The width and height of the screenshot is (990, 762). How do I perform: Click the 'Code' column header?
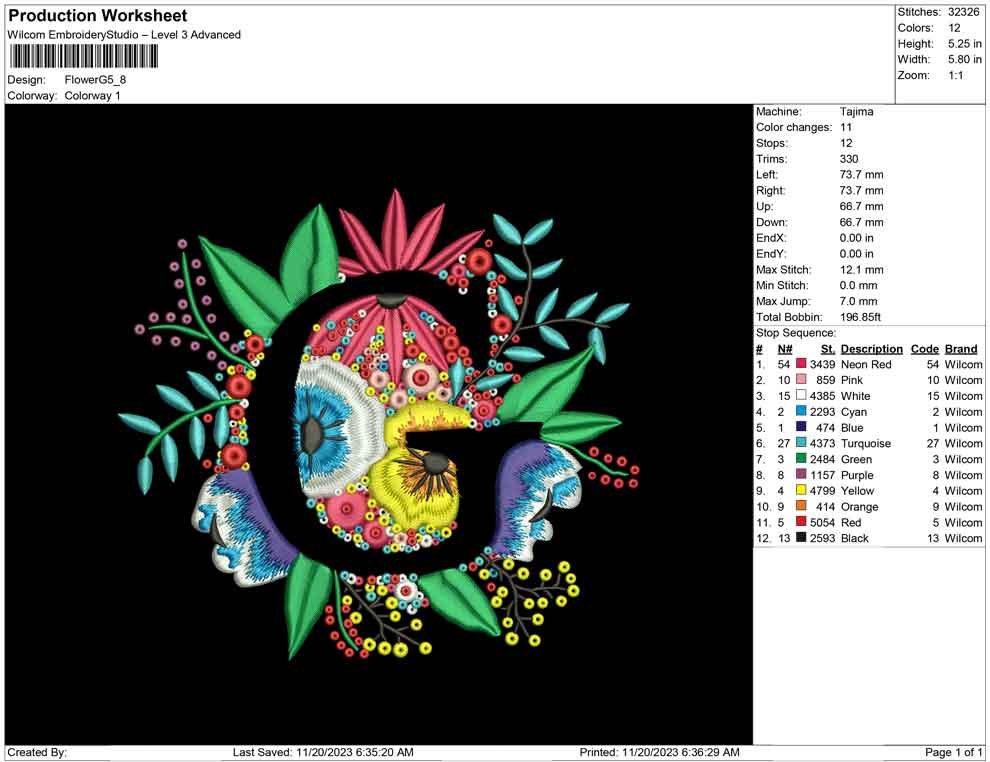(925, 349)
